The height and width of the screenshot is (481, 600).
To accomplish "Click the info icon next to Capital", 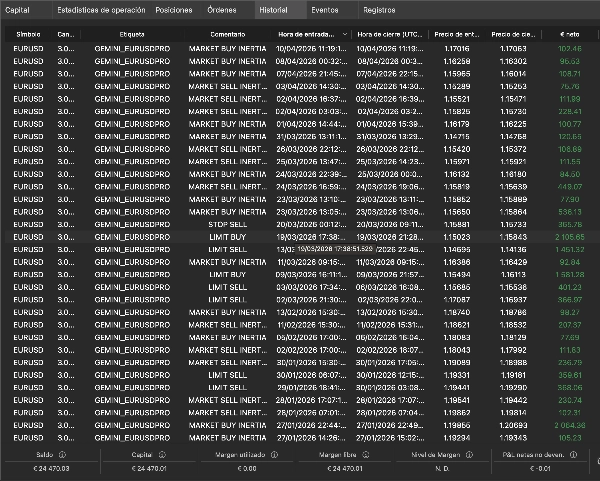I will (x=163, y=453).
